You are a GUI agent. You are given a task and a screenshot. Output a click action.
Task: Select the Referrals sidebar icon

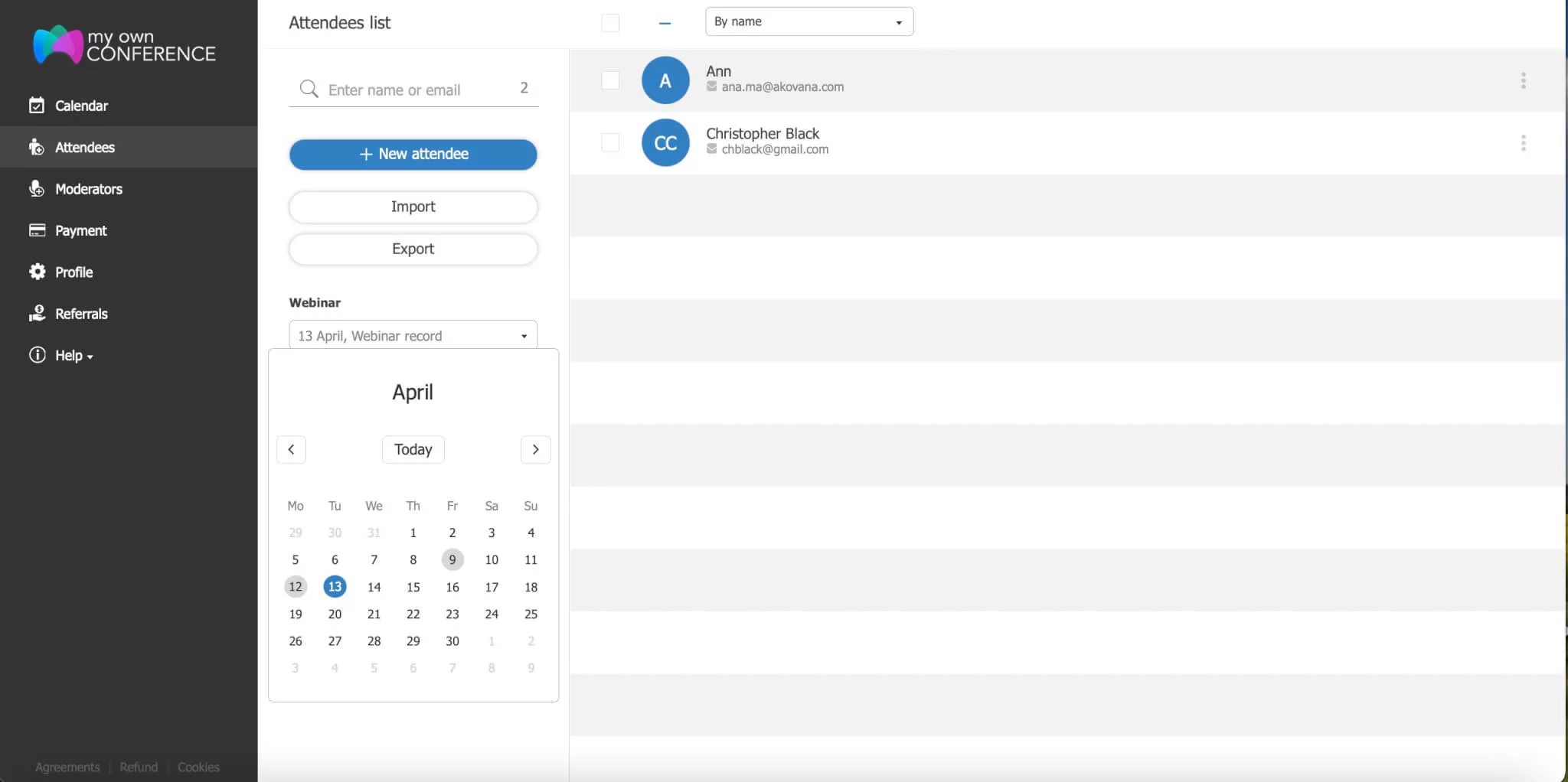pos(36,313)
